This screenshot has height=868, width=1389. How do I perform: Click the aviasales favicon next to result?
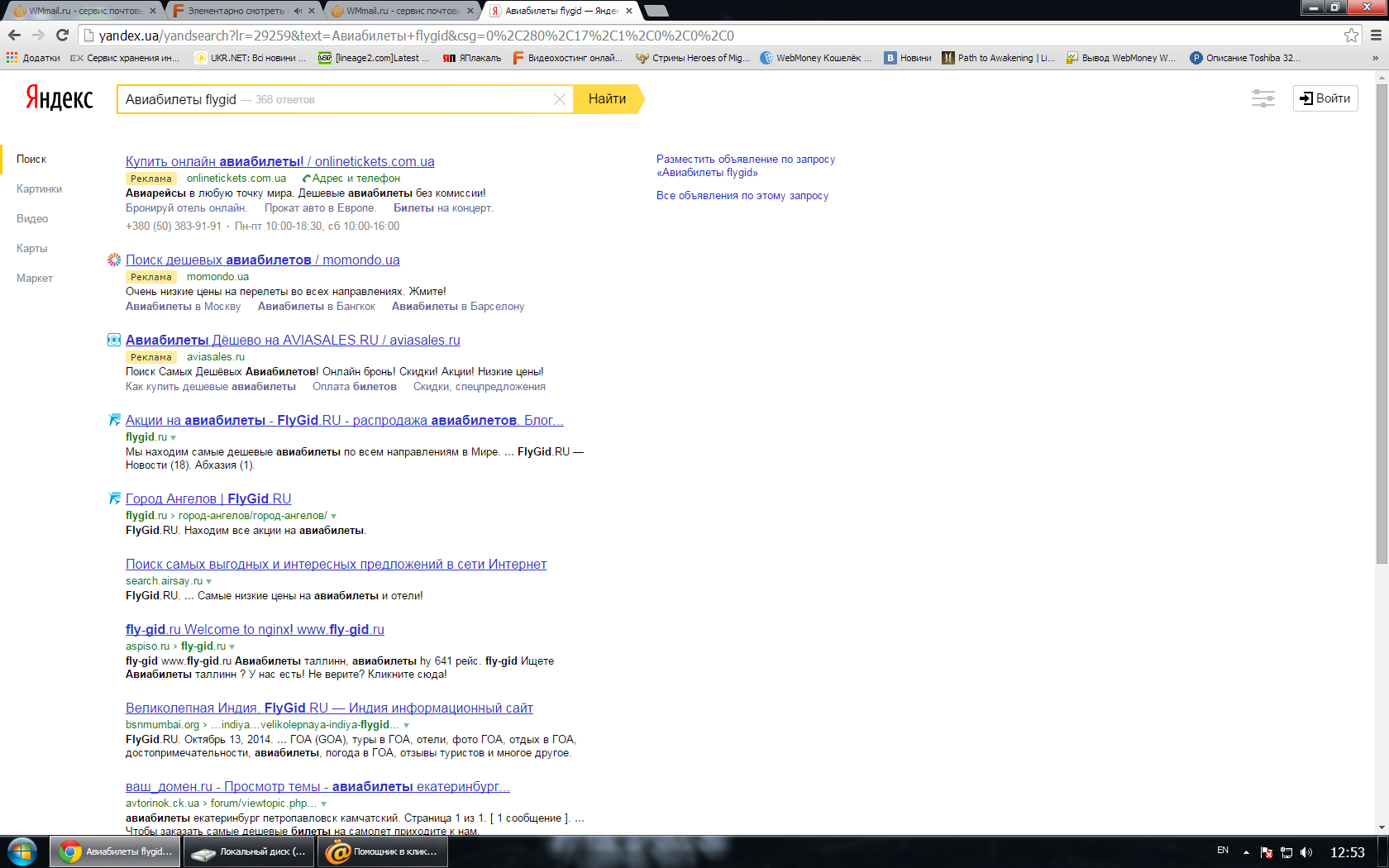point(114,340)
